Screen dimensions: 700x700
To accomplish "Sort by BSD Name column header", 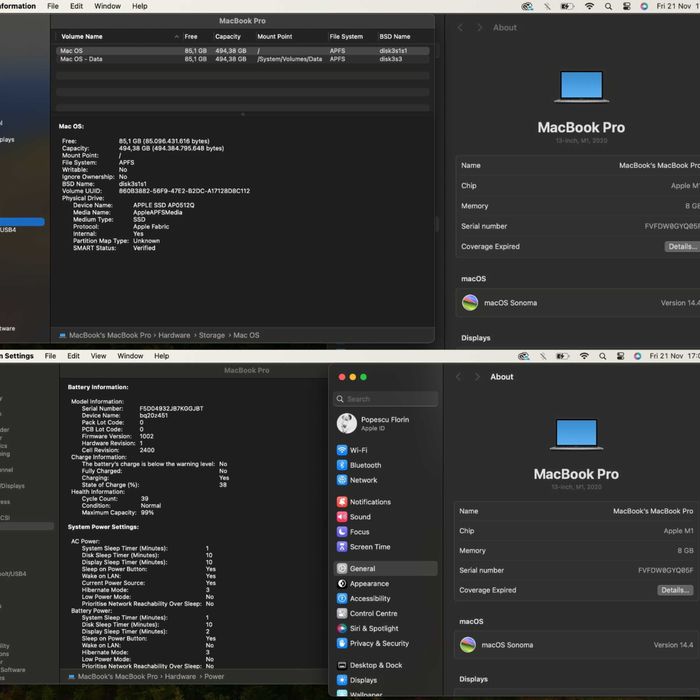I will 395,37.
